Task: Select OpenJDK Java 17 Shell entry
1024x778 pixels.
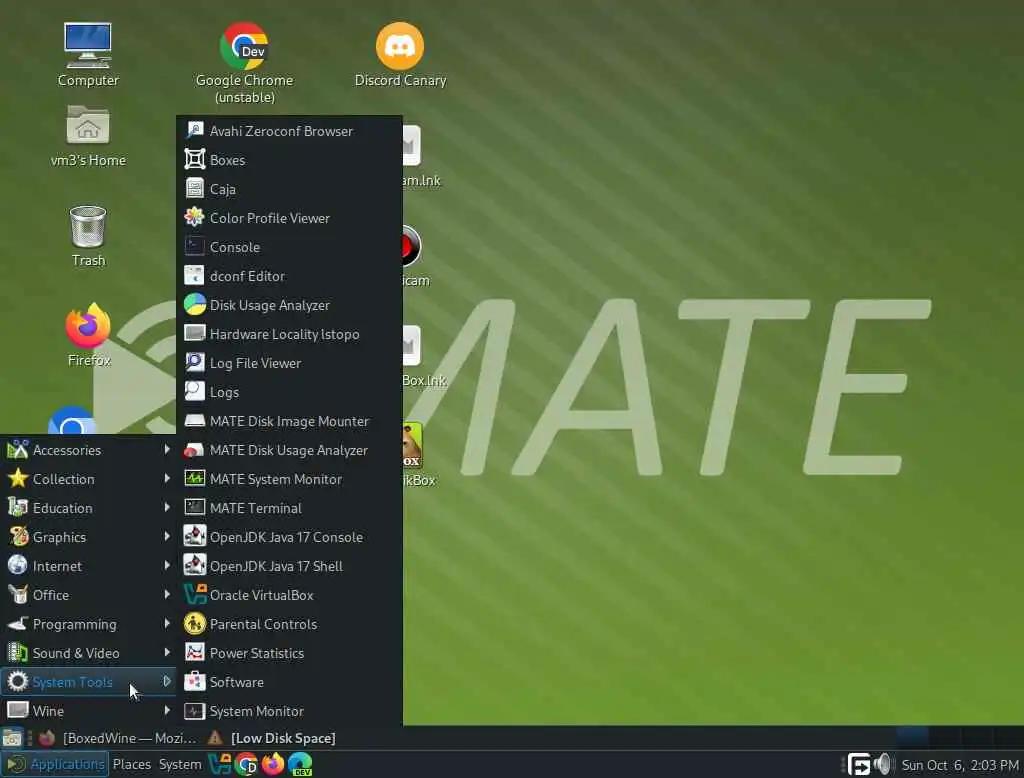Action: point(289,566)
